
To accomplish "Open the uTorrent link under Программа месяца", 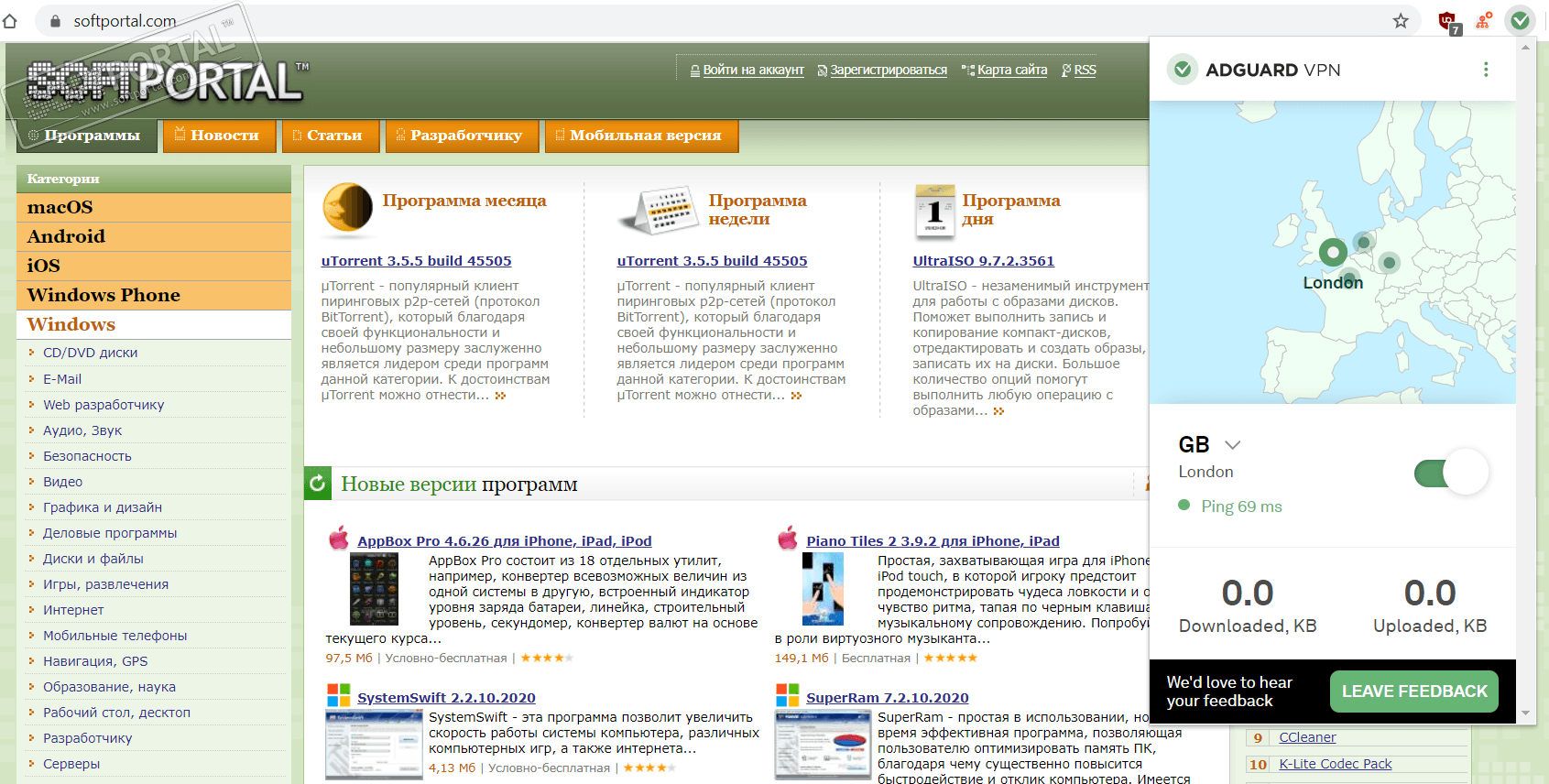I will (x=416, y=261).
